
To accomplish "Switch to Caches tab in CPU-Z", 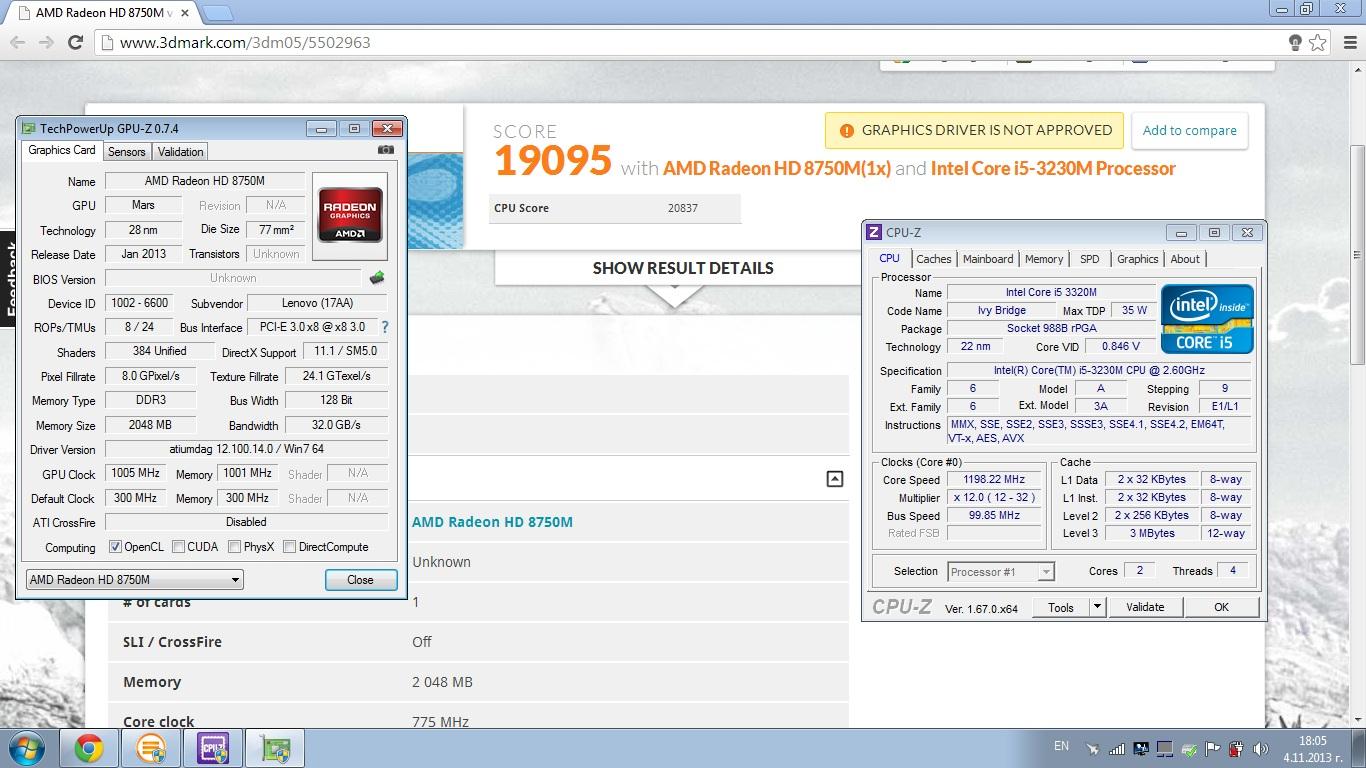I will 934,259.
